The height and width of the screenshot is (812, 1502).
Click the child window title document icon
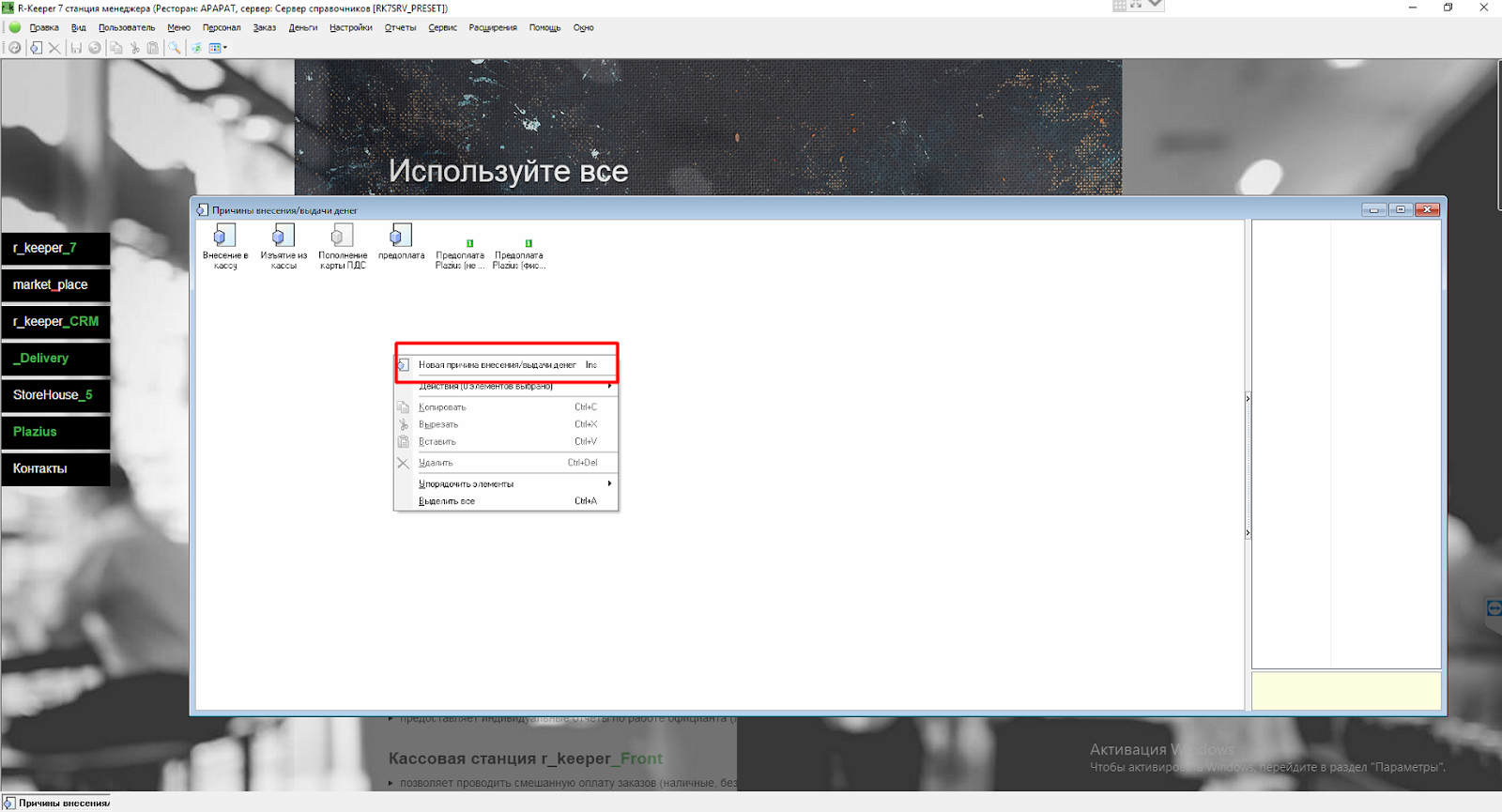click(x=202, y=210)
